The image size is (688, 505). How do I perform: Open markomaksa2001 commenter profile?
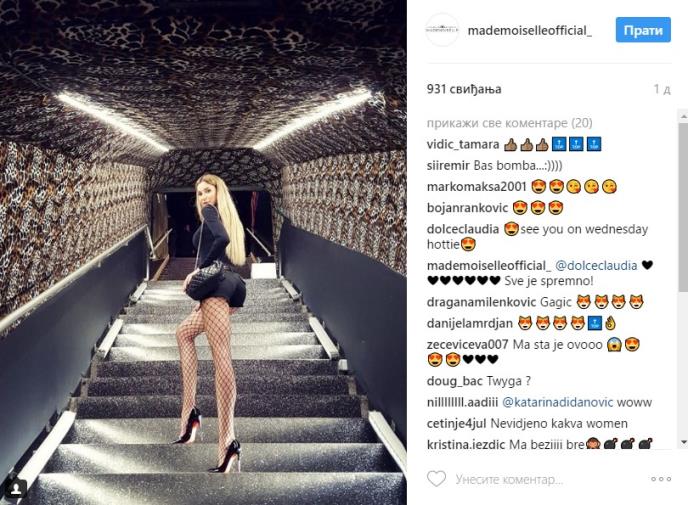pos(477,186)
